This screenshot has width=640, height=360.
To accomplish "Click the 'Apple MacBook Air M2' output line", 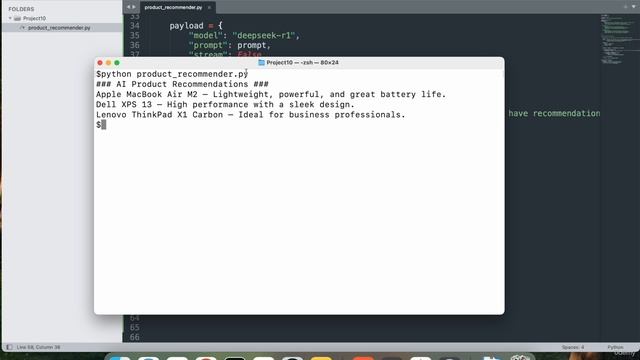I will pos(271,94).
